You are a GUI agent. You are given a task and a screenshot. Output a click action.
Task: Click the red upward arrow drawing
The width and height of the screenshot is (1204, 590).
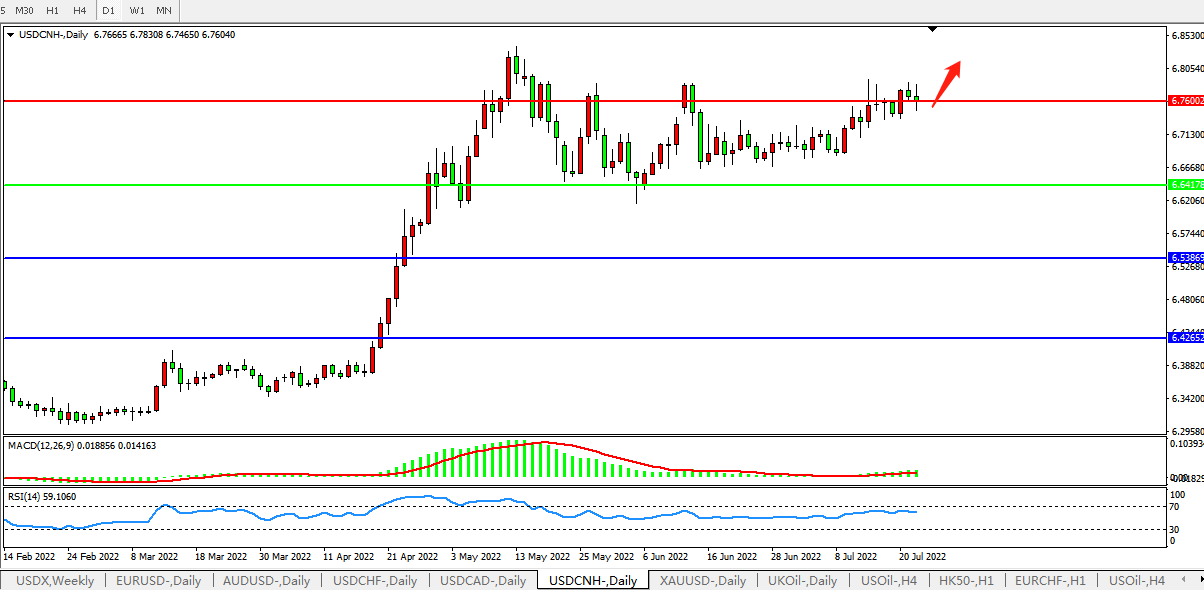pyautogui.click(x=947, y=83)
